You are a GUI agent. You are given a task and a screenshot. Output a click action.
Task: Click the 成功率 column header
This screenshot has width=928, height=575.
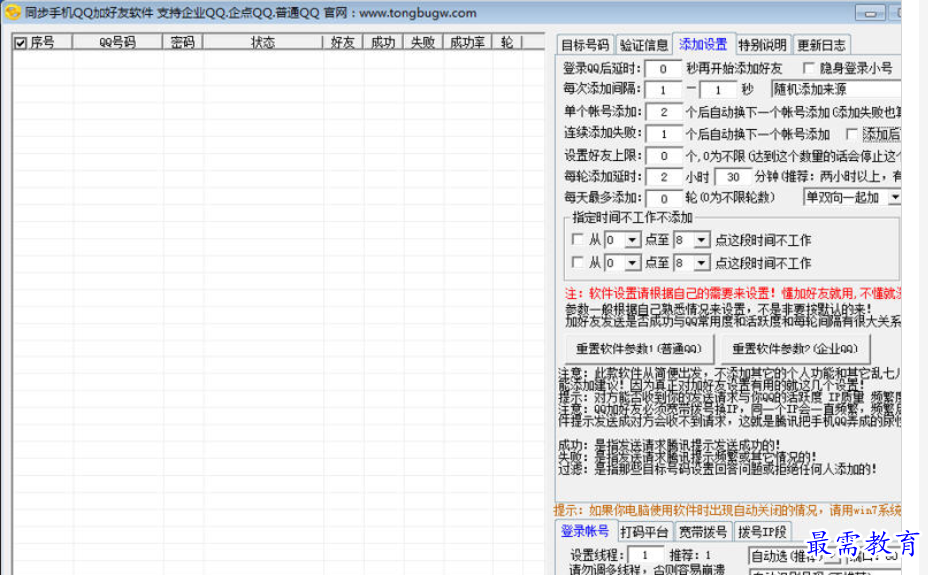(x=467, y=42)
